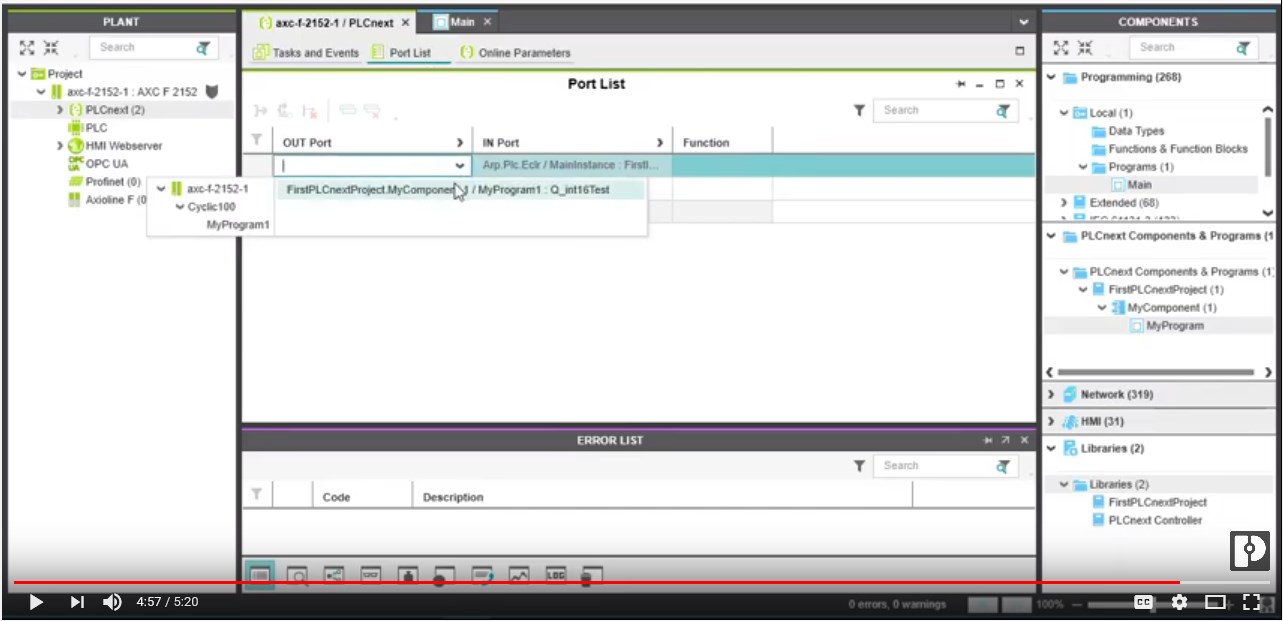Open the LOG view in bottom toolbar
Screen dimensions: 1283x621
(x=555, y=575)
